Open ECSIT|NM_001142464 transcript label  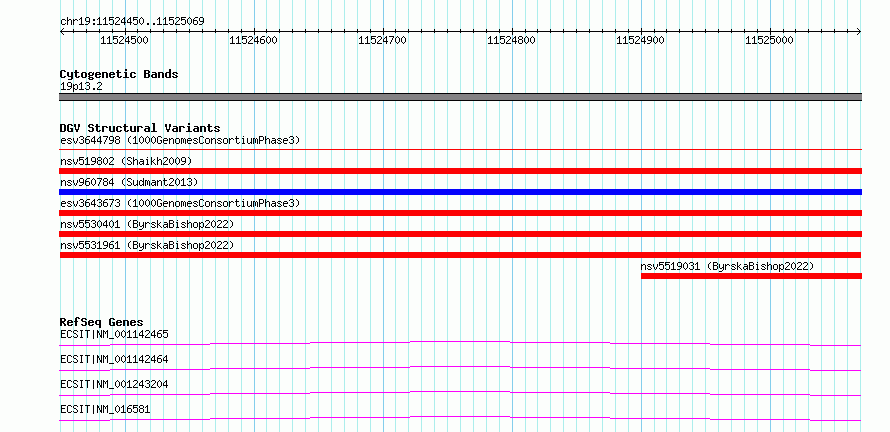point(114,359)
